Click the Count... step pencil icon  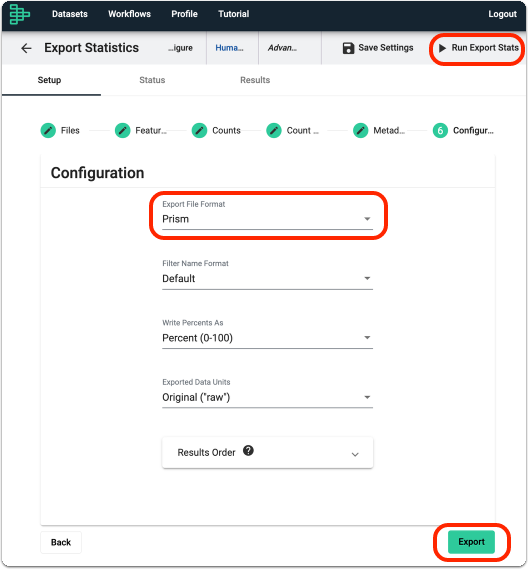(x=274, y=130)
